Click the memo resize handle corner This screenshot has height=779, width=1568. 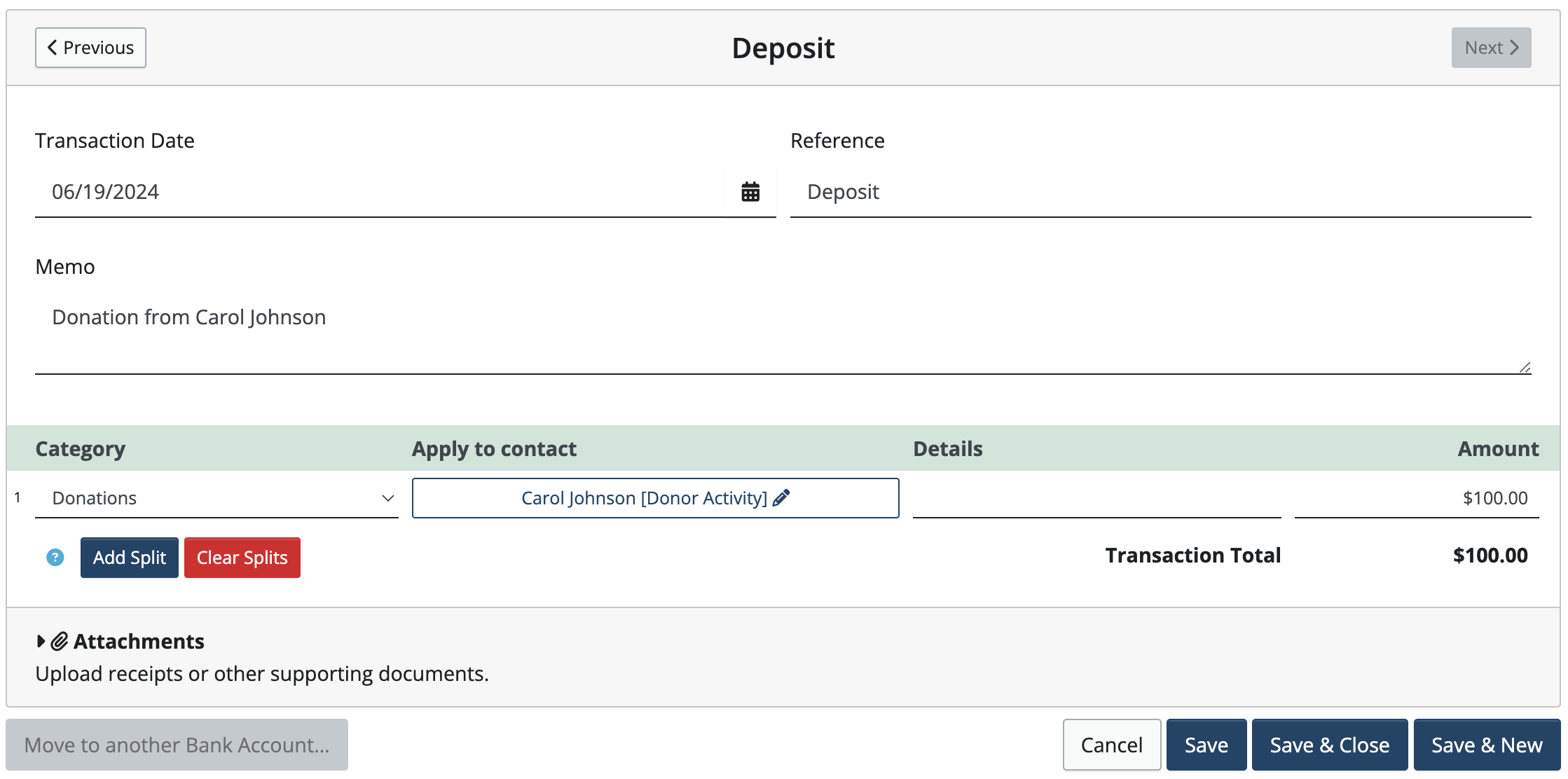point(1525,367)
